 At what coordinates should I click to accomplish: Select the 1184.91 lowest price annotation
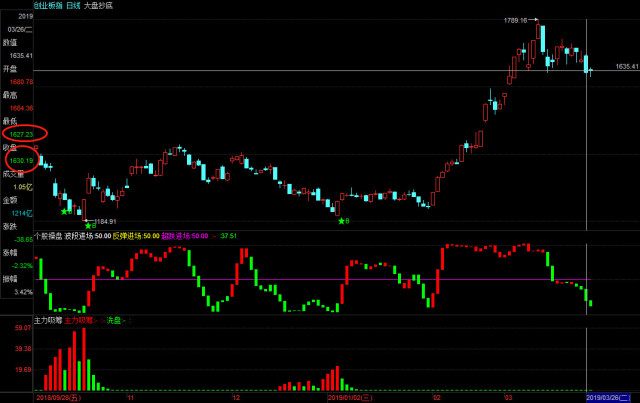[x=106, y=221]
